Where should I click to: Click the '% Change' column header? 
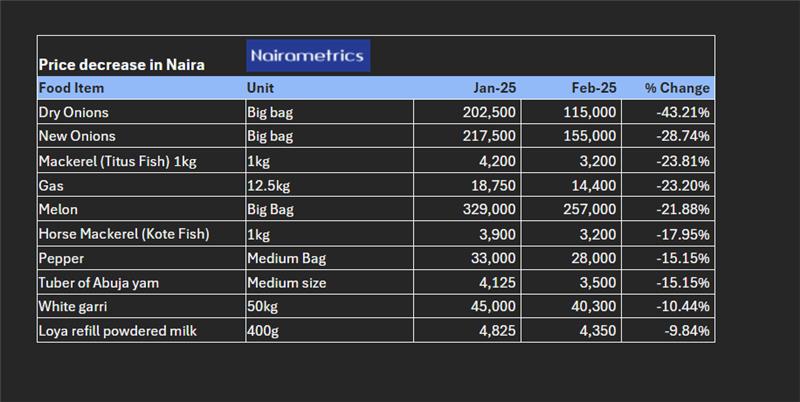[677, 88]
